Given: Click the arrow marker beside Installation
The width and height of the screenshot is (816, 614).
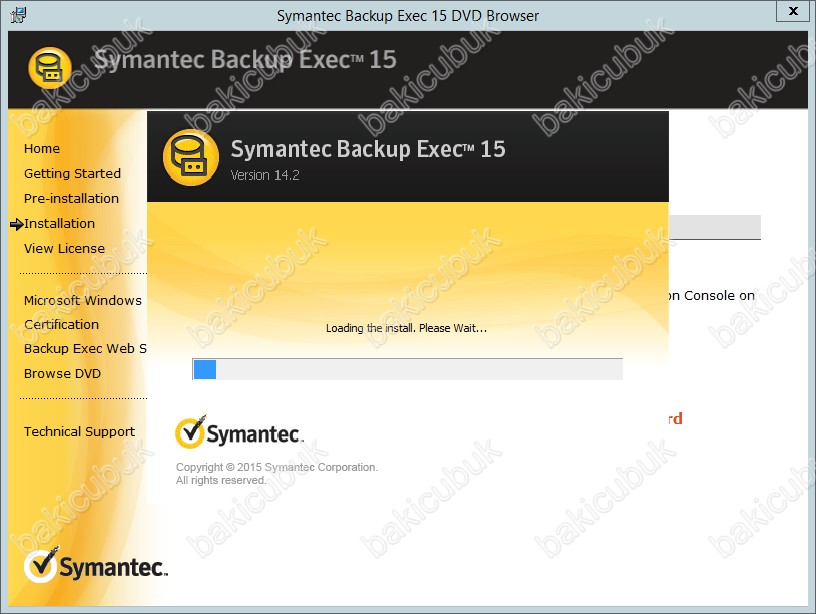Looking at the screenshot, I should point(17,224).
